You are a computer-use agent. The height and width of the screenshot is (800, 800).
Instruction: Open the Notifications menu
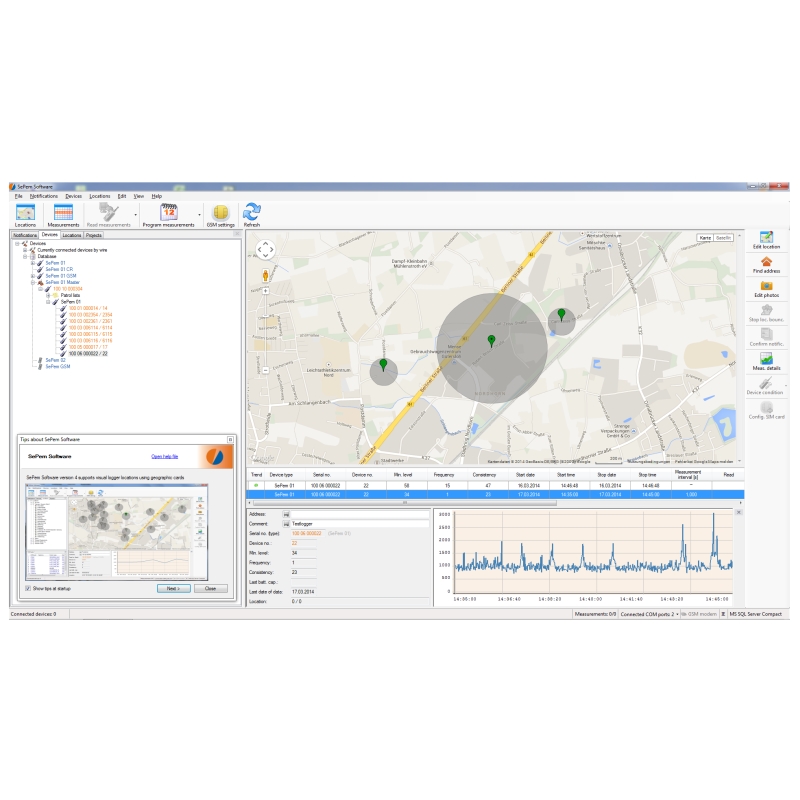[x=44, y=196]
